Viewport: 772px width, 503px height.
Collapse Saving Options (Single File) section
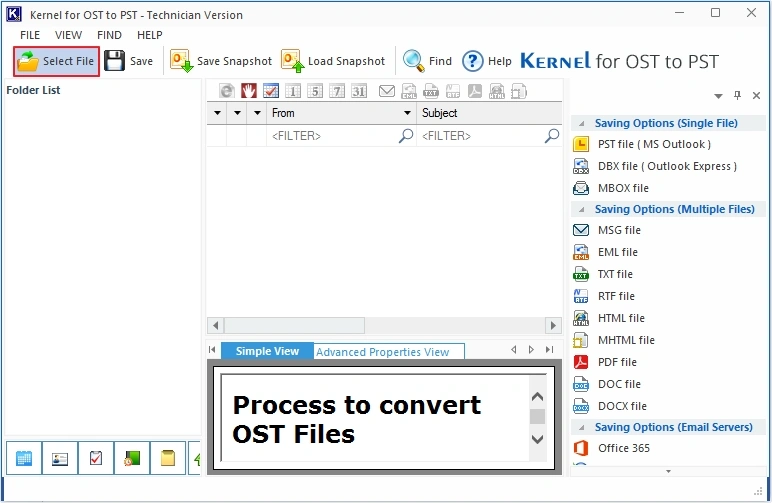coord(581,124)
